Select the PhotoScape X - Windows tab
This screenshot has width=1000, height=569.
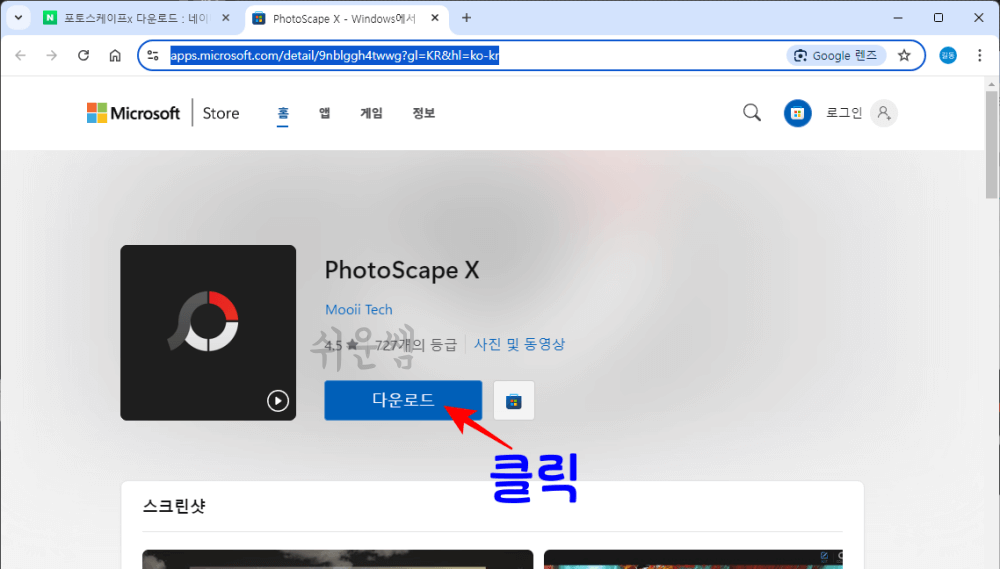click(344, 18)
